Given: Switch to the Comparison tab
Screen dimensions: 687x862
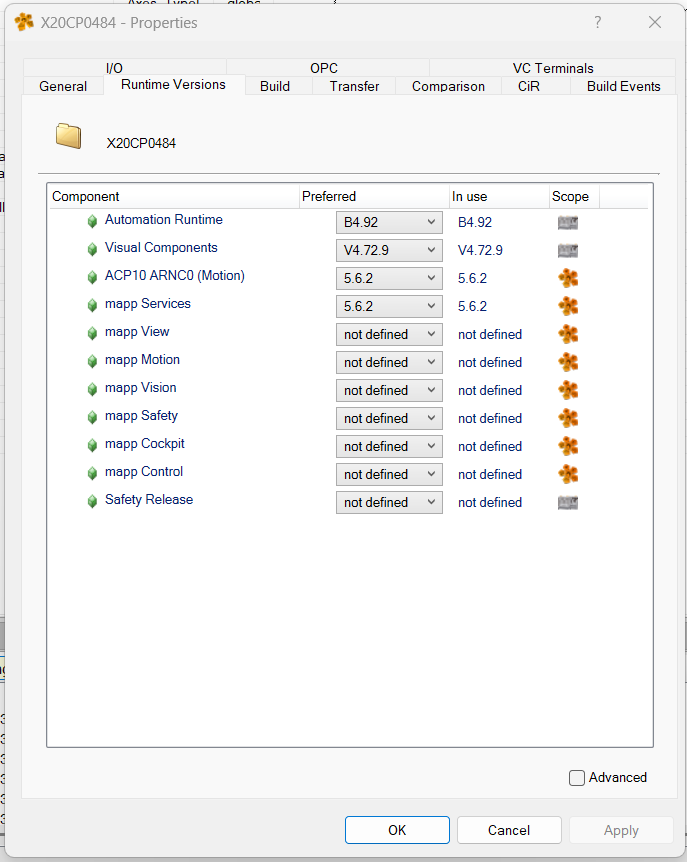Looking at the screenshot, I should [448, 86].
